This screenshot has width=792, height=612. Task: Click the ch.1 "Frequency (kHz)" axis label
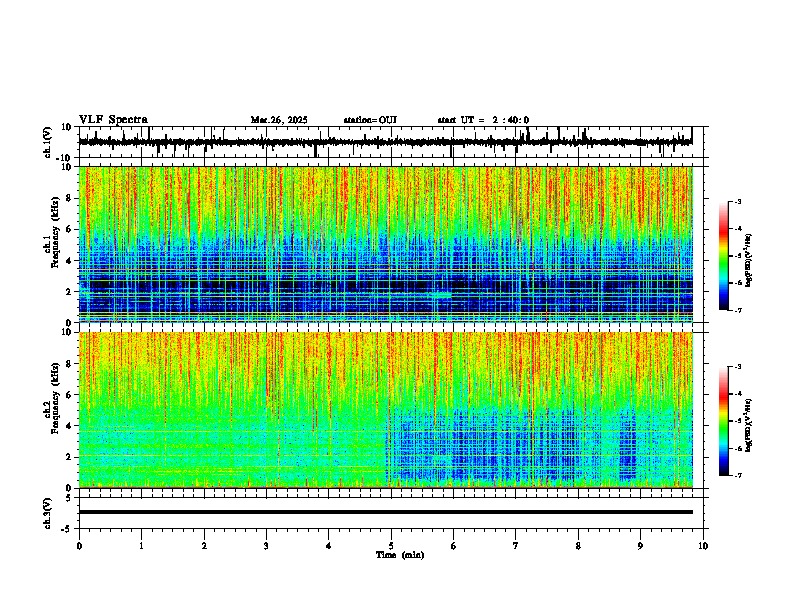pyautogui.click(x=56, y=232)
